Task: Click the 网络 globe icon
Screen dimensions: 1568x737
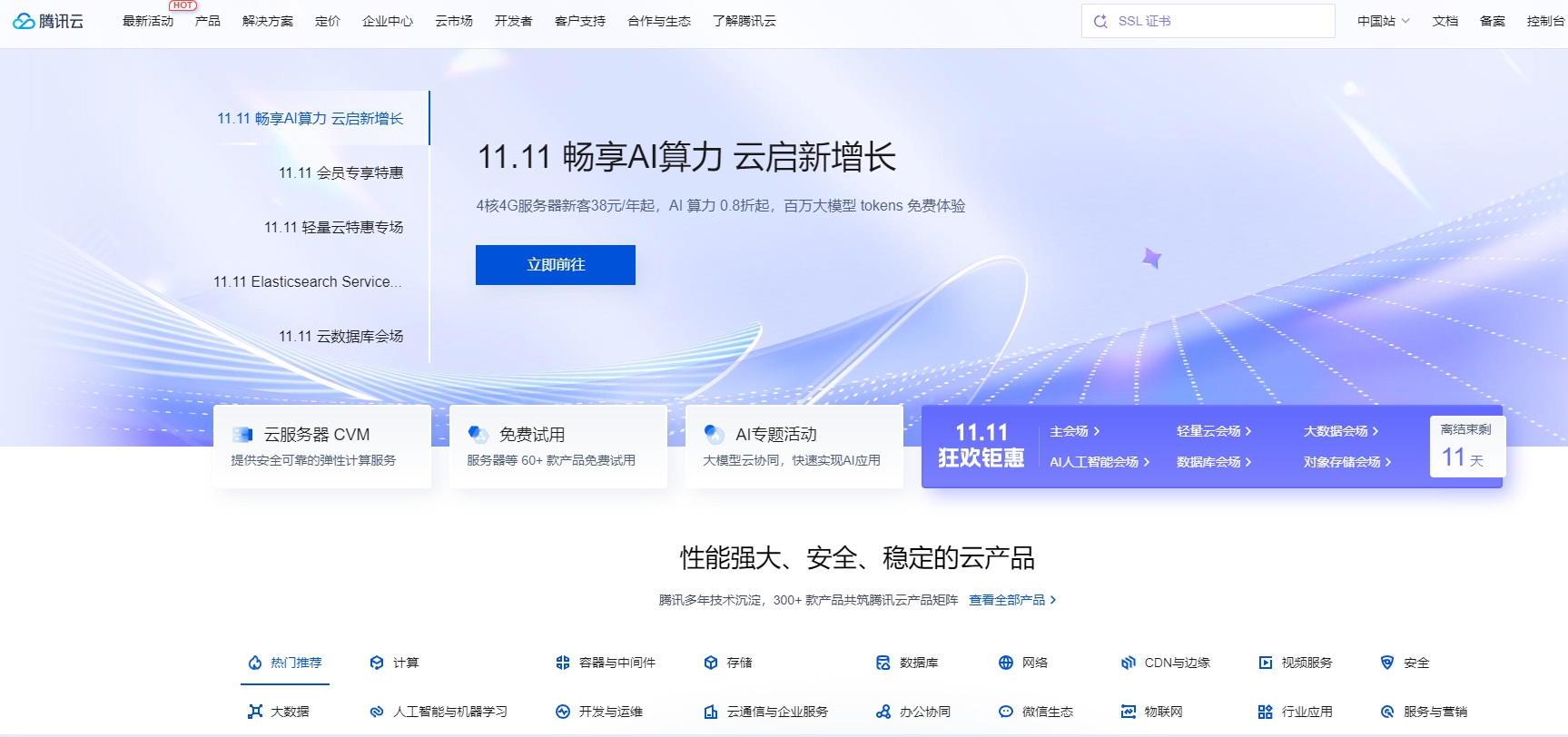Action: (x=1006, y=663)
